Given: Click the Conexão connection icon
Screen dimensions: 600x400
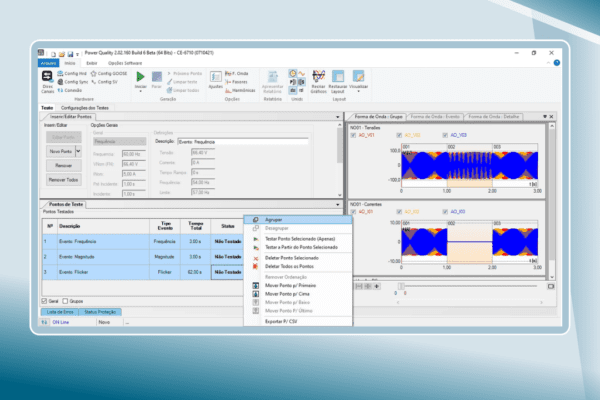Looking at the screenshot, I should click(60, 90).
